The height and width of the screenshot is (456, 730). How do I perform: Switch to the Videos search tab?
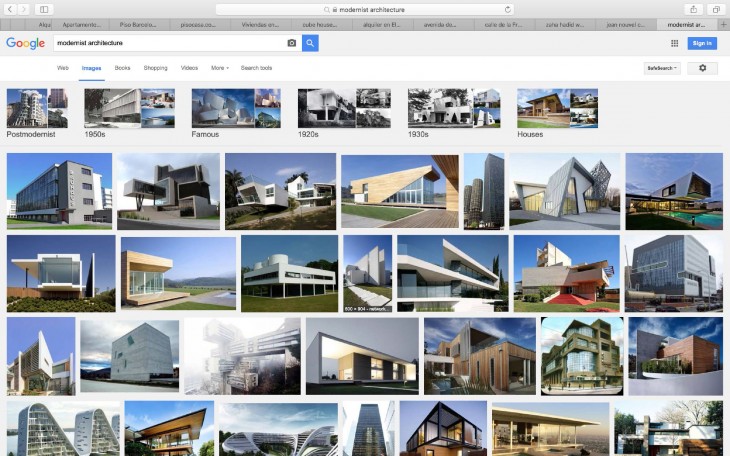(x=189, y=68)
